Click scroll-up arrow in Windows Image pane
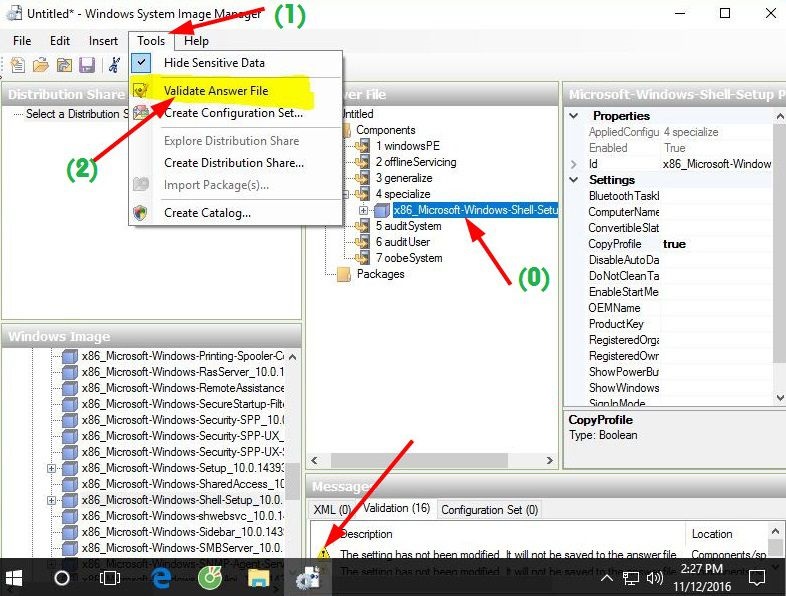This screenshot has width=786, height=596. tap(293, 357)
